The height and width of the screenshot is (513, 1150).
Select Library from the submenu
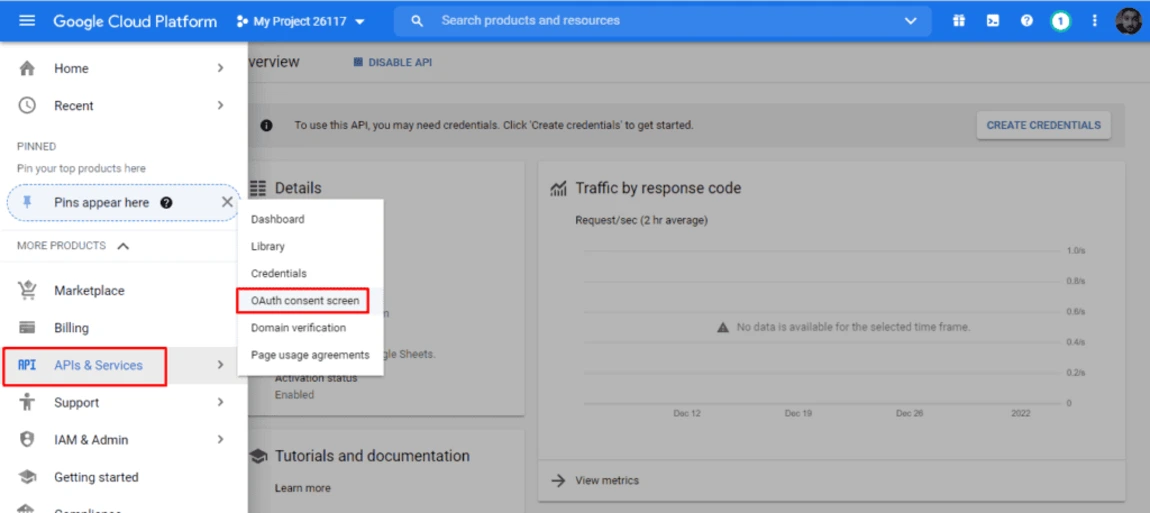coord(310,247)
